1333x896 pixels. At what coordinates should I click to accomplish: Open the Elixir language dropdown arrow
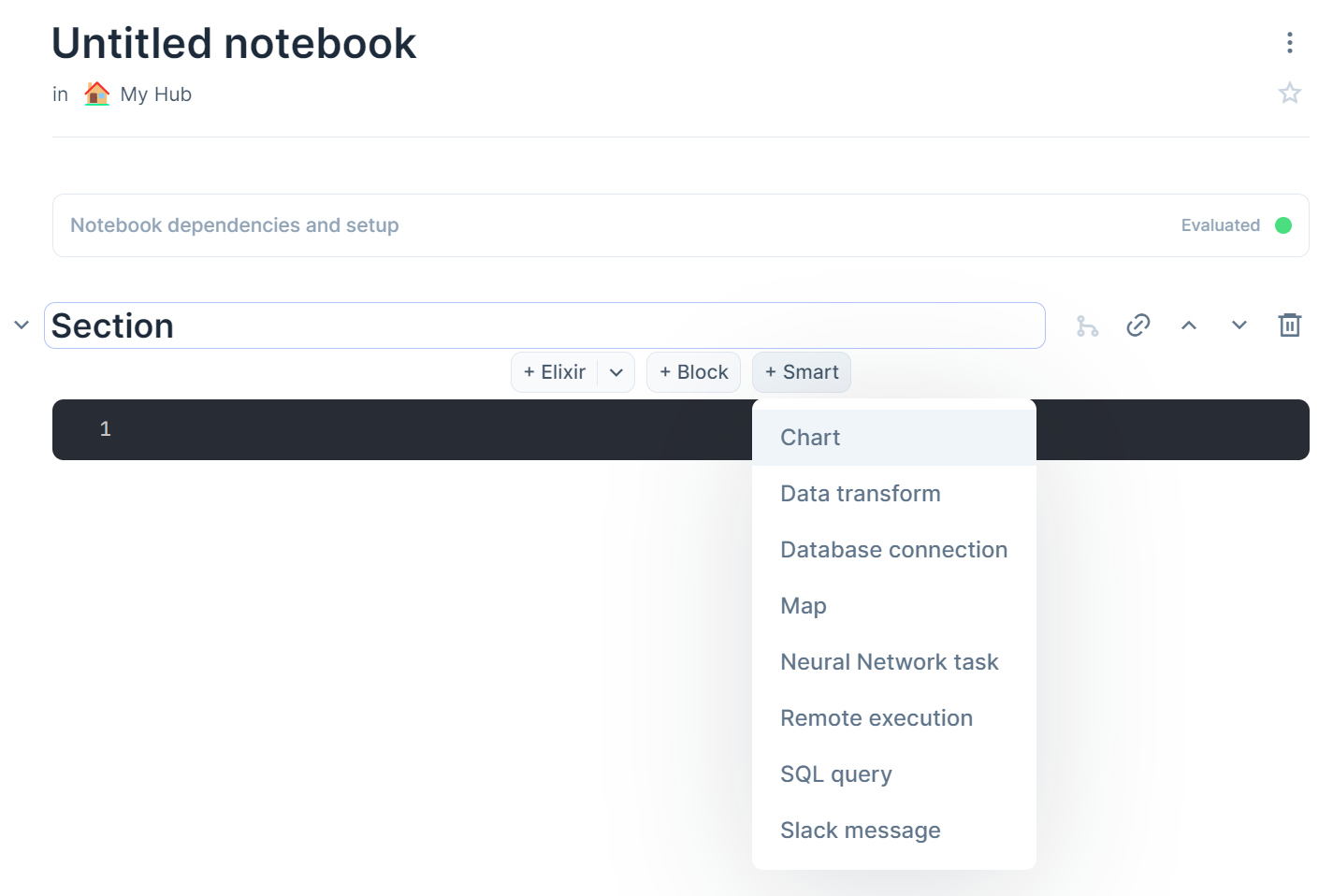point(616,372)
